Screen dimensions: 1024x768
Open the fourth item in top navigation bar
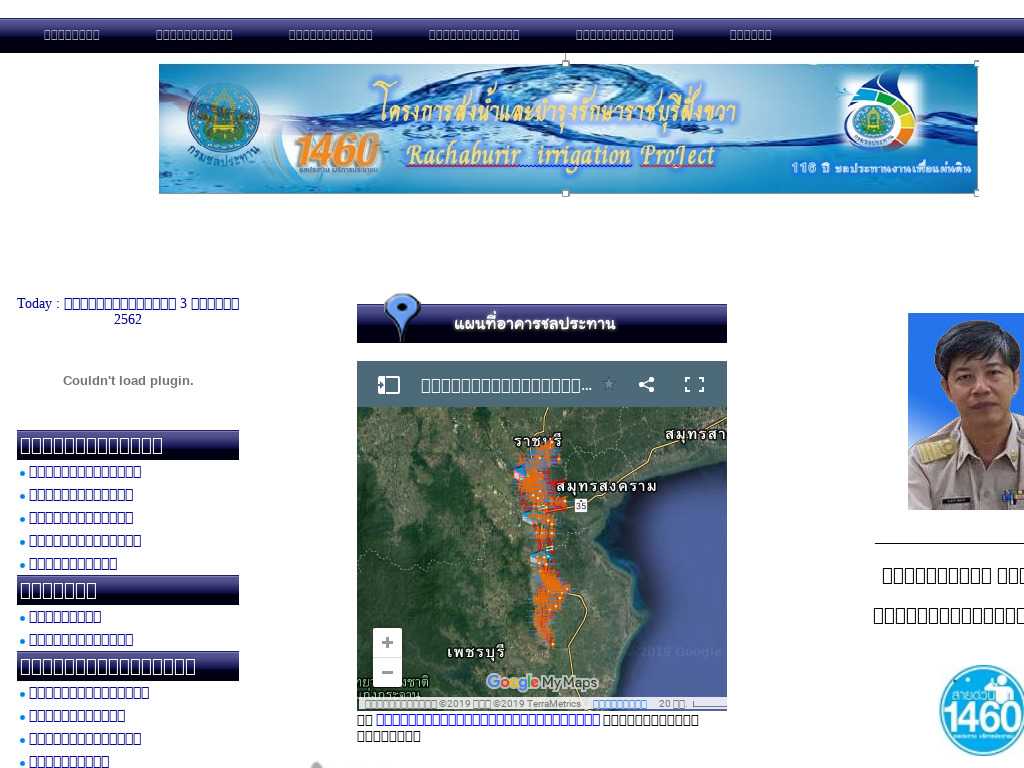[474, 35]
